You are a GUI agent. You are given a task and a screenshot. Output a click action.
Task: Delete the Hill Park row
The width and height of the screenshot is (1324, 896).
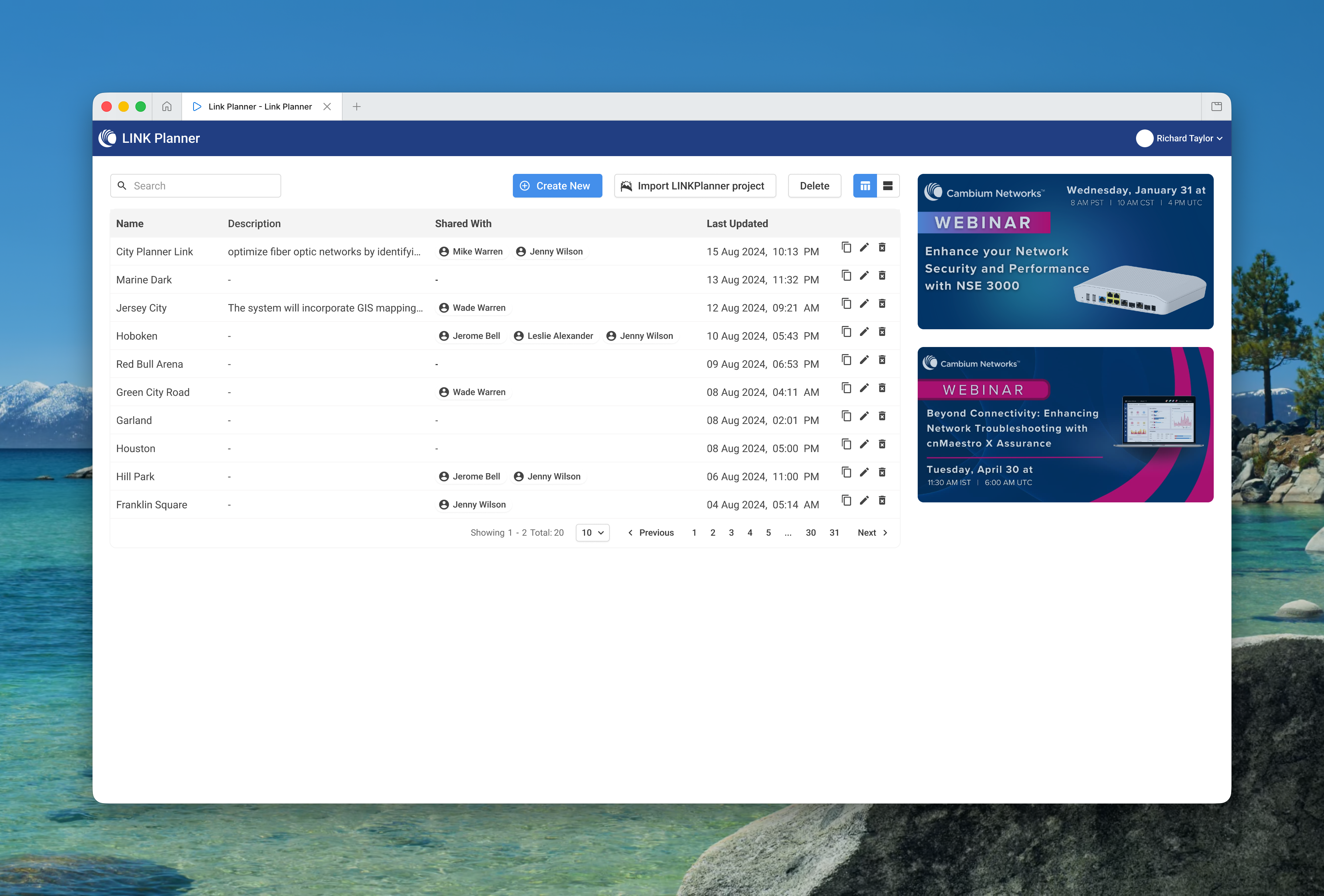(x=882, y=472)
